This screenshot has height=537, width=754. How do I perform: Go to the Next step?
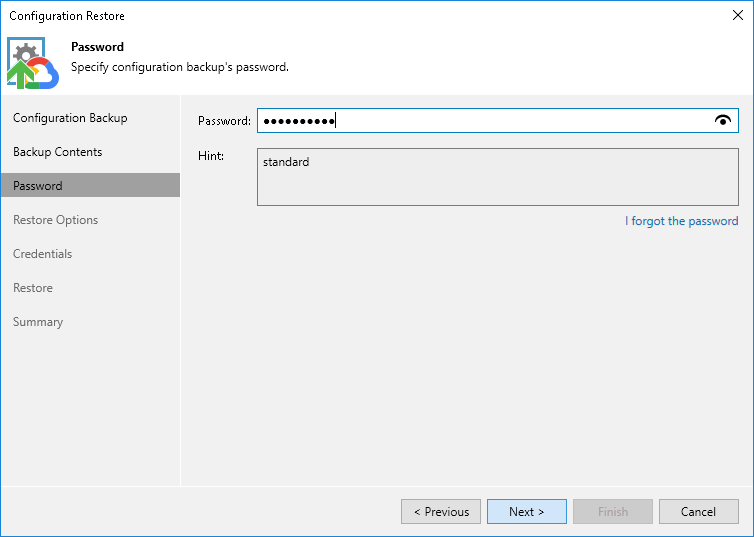pos(527,512)
